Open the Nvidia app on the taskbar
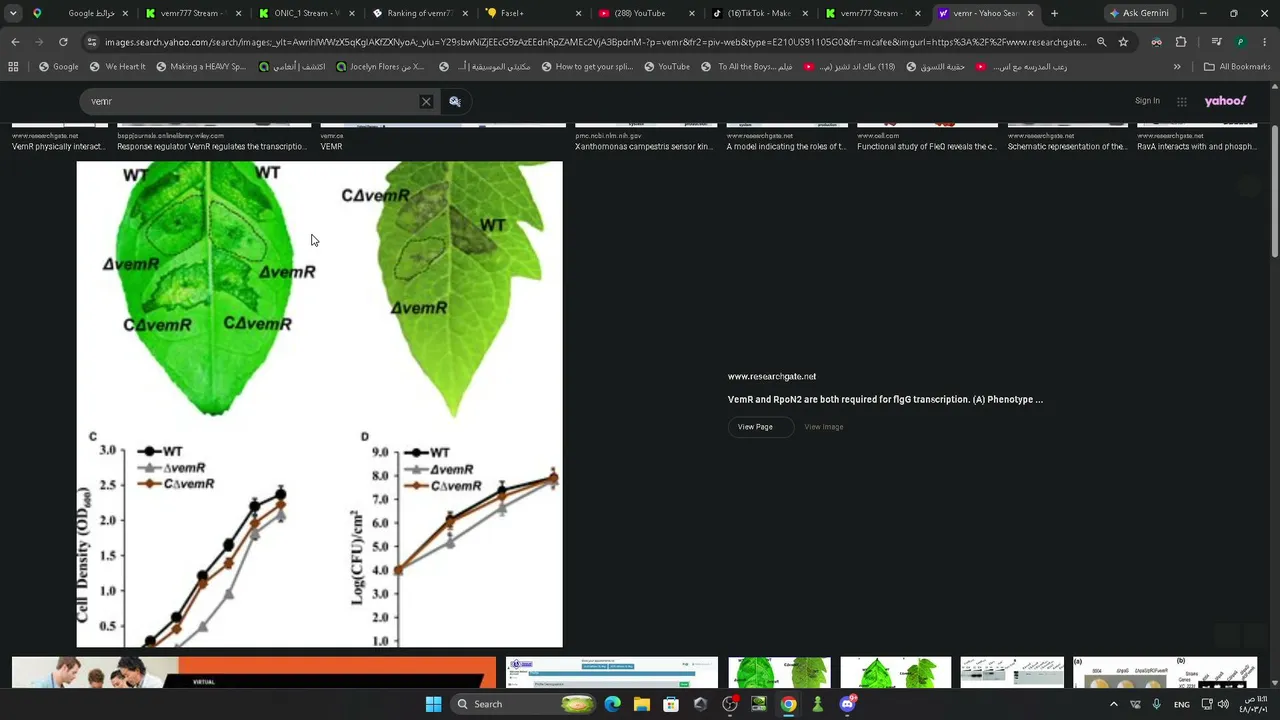 pyautogui.click(x=759, y=704)
